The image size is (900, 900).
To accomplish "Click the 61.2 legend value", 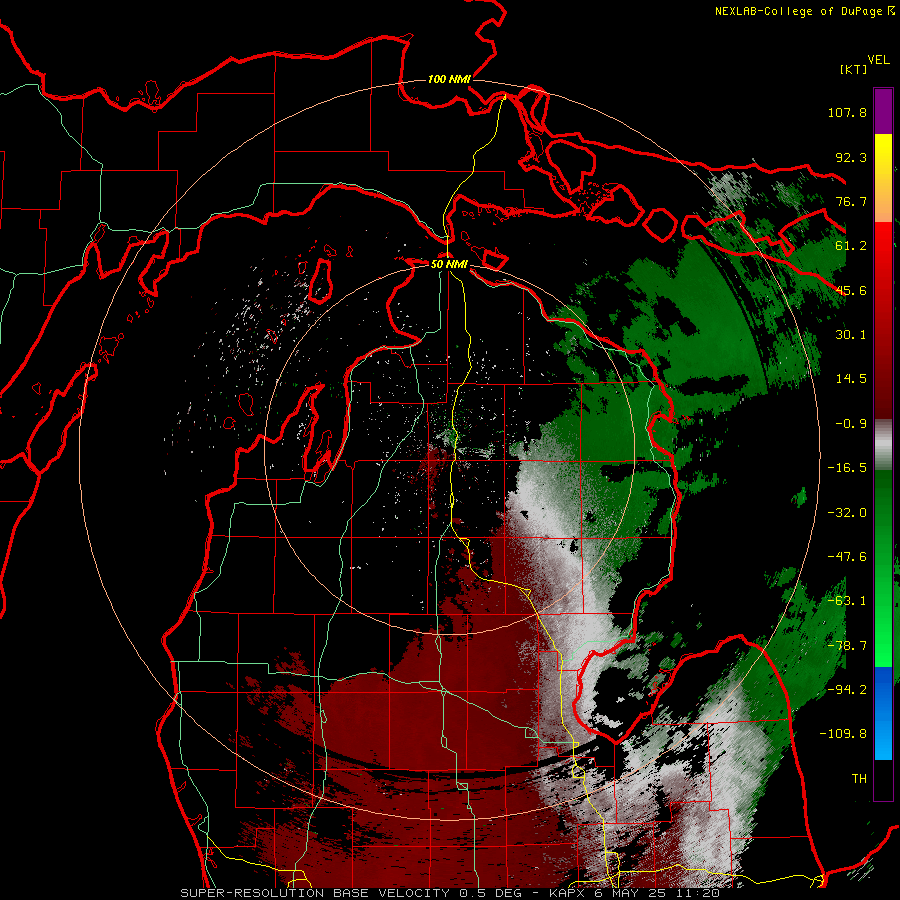I will pos(851,246).
